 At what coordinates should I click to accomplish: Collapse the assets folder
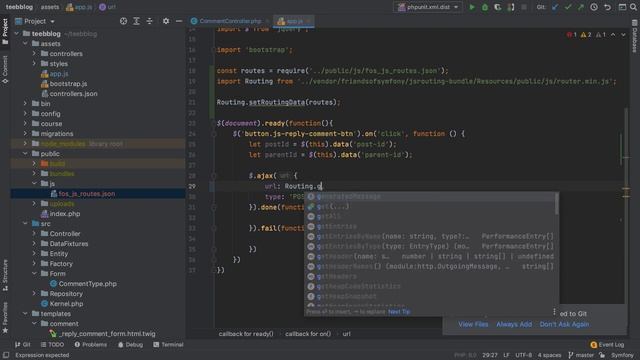tap(25, 44)
